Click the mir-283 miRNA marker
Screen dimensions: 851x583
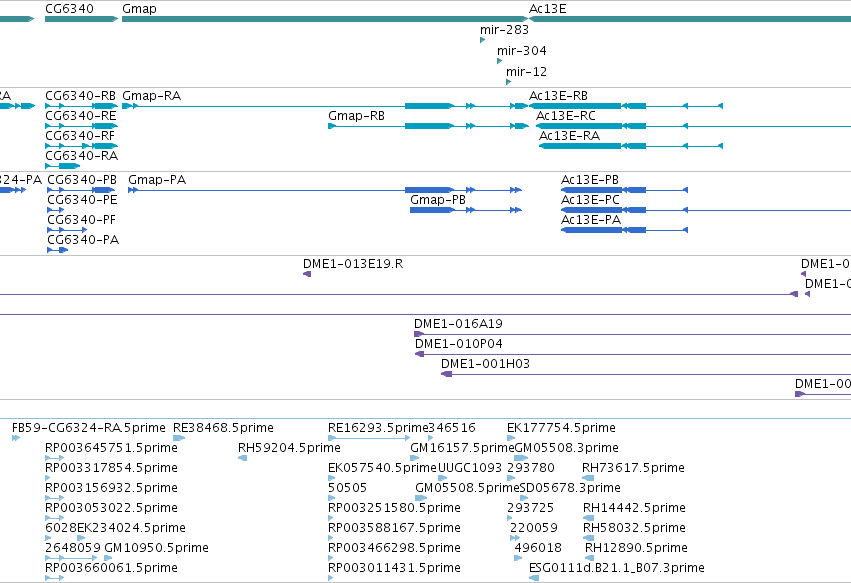point(482,40)
